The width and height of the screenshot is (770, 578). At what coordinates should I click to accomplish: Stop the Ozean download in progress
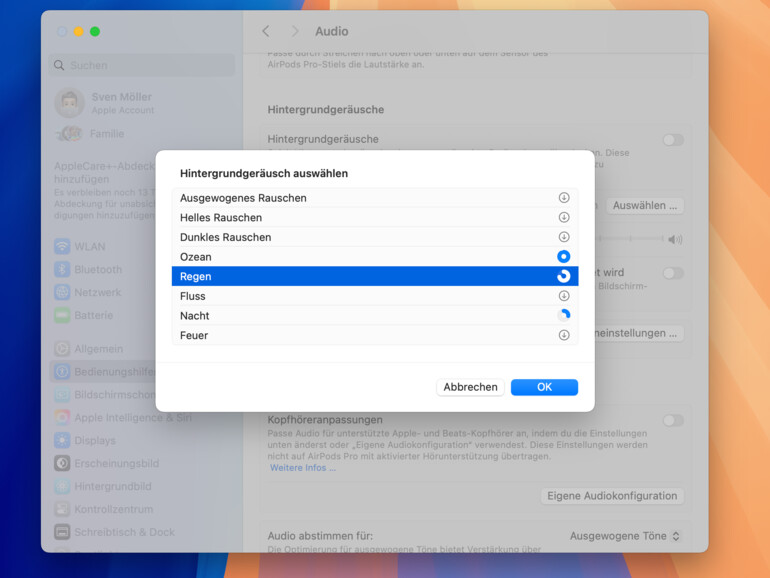click(564, 256)
